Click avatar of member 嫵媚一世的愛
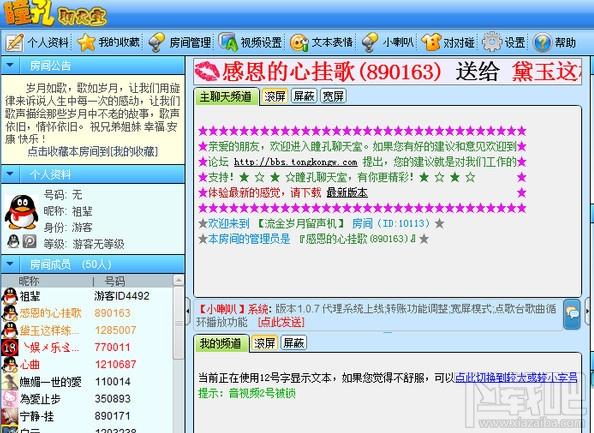This screenshot has width=594, height=433. pyautogui.click(x=9, y=381)
